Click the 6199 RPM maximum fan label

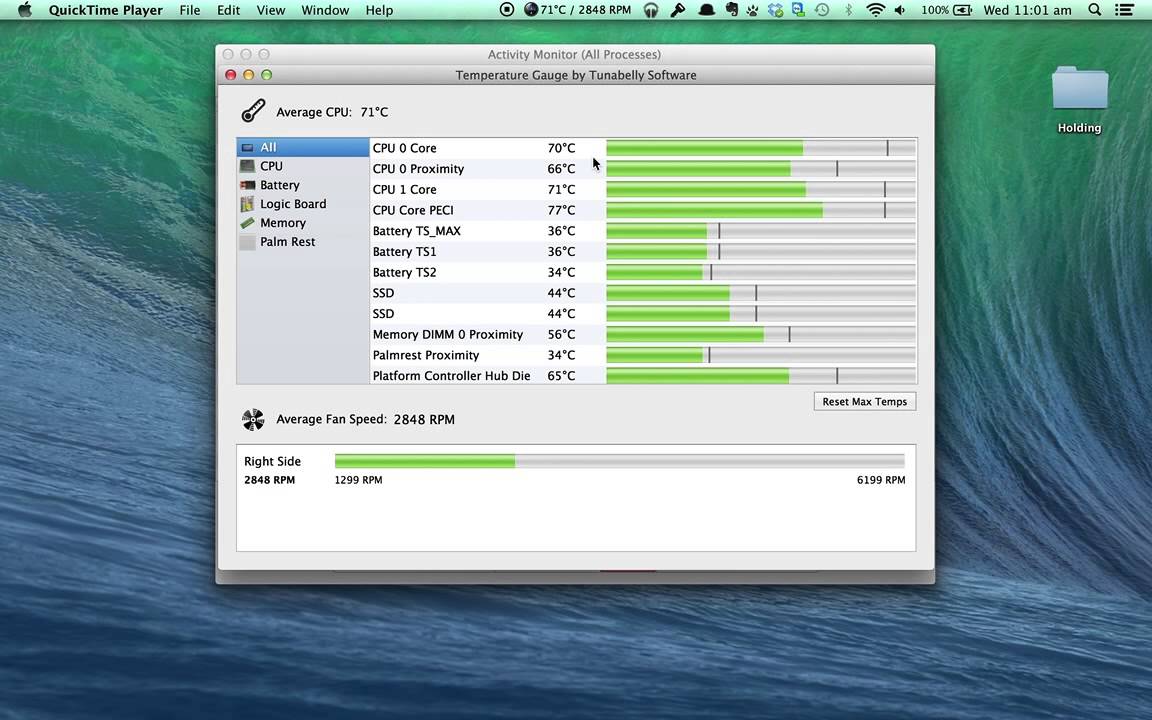[x=881, y=480]
